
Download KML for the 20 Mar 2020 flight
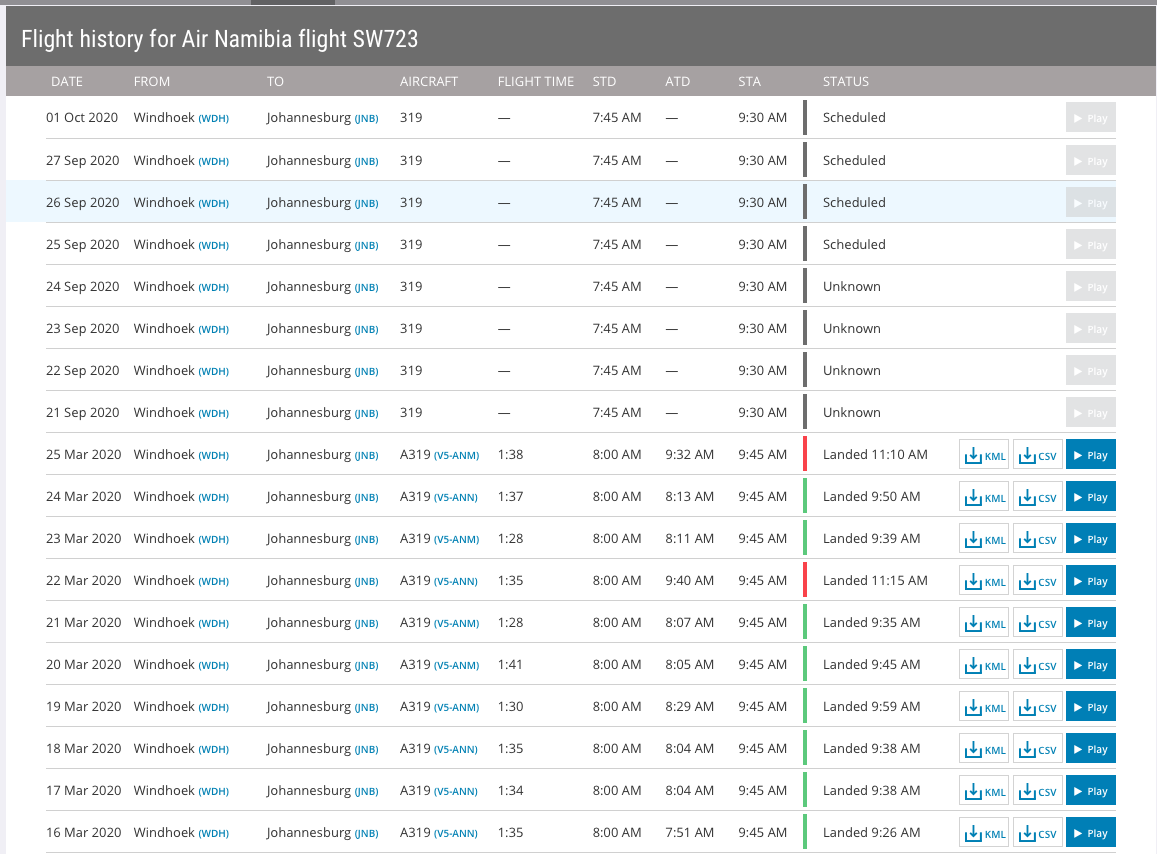984,665
